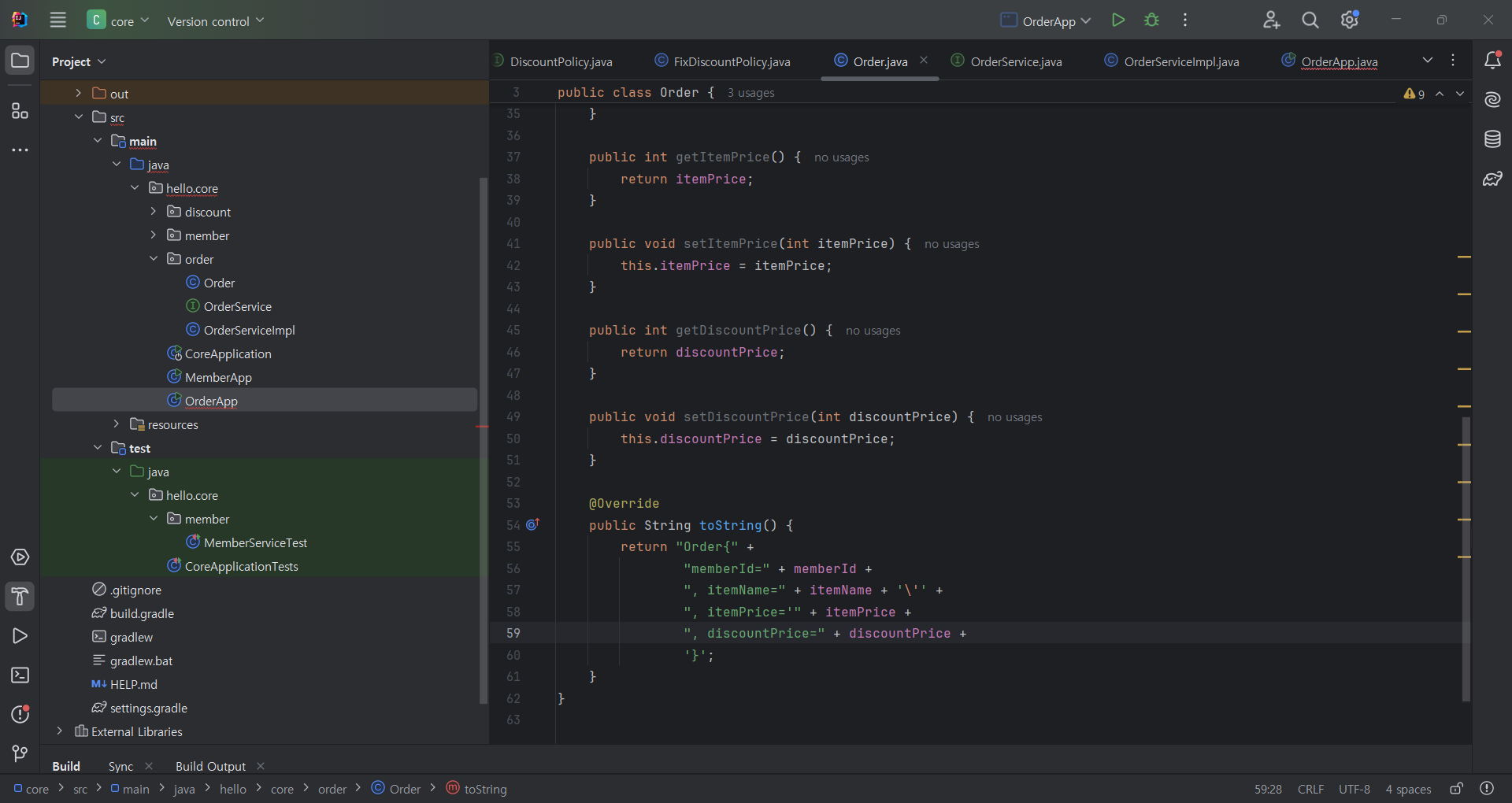1512x803 pixels.
Task: Open the Run tool window
Action: [x=20, y=636]
